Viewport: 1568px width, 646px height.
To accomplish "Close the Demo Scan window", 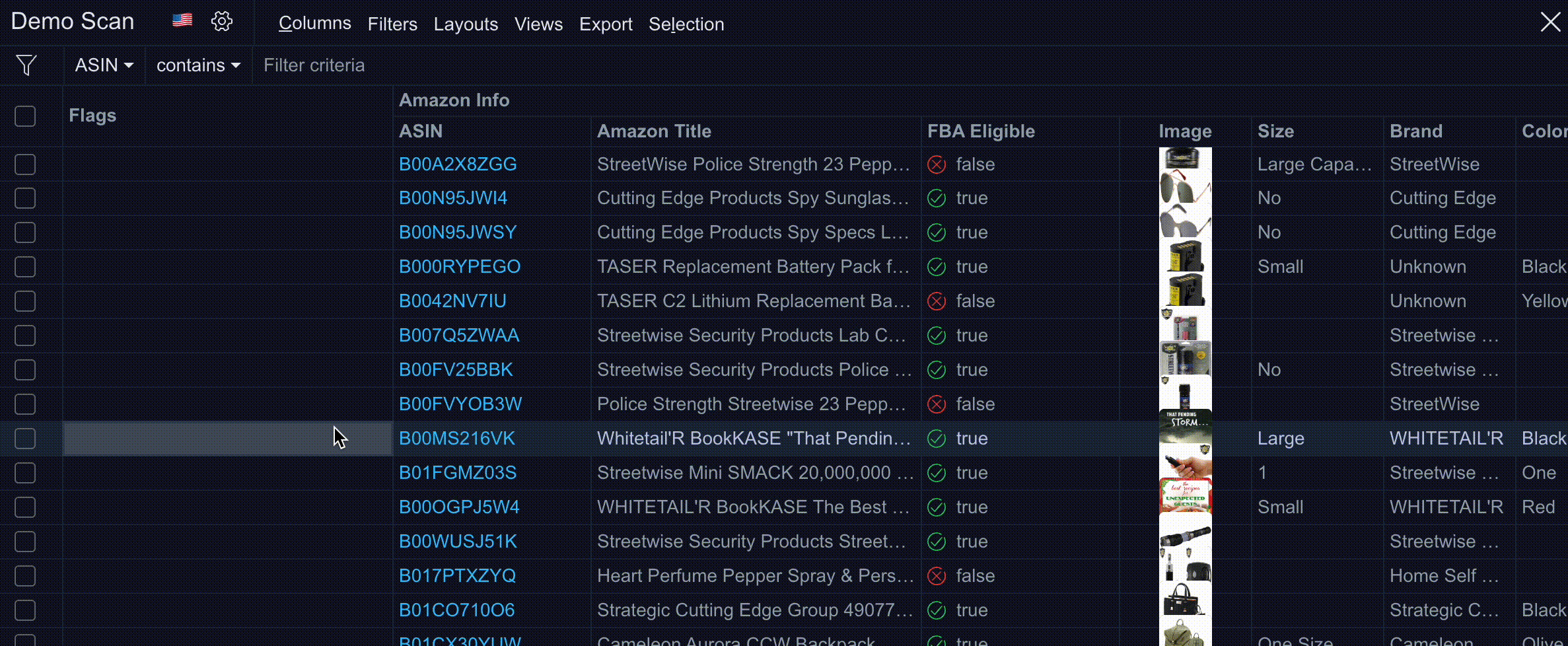I will click(1550, 22).
